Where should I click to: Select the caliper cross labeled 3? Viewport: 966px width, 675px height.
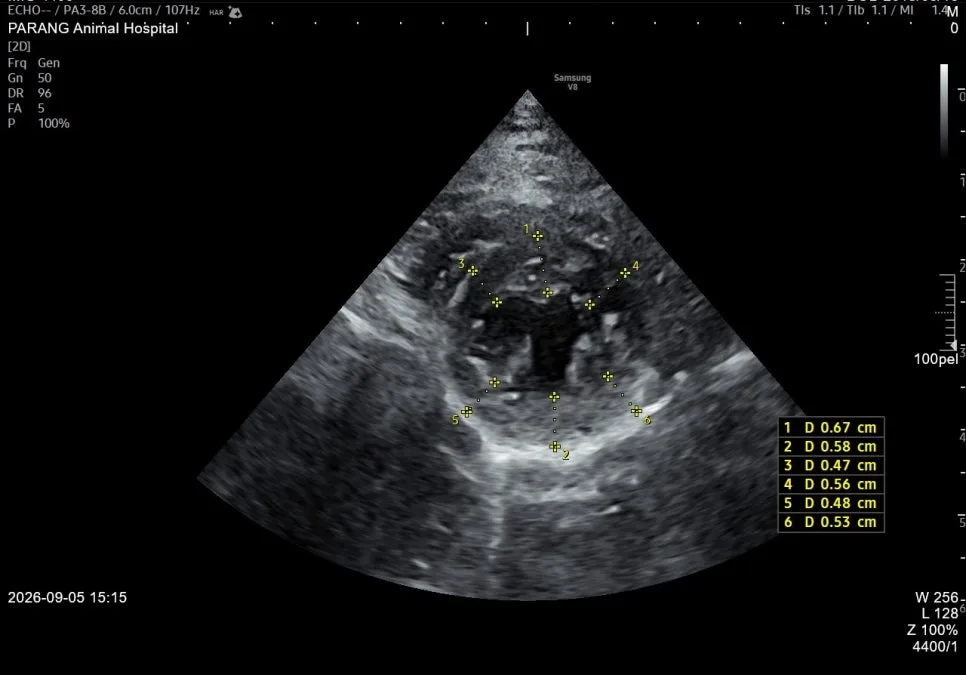point(473,271)
